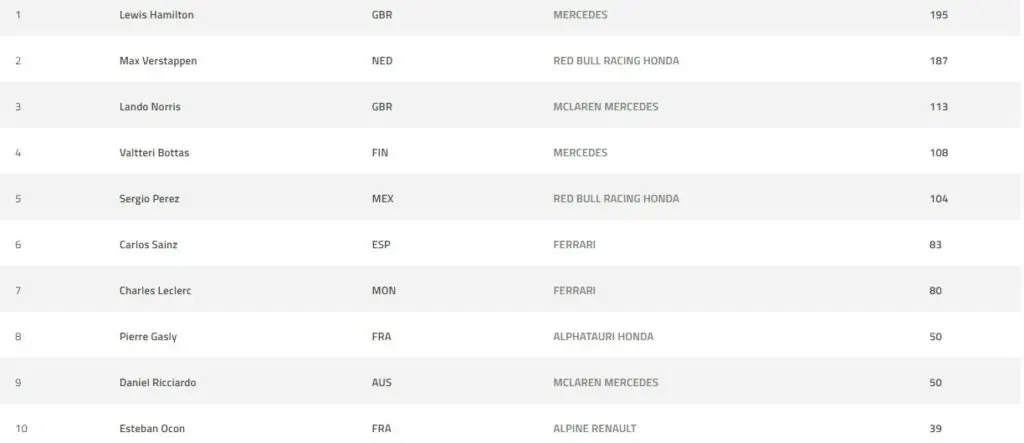Image resolution: width=1024 pixels, height=443 pixels.
Task: Click ALPINE RENAULT team name
Action: point(595,429)
